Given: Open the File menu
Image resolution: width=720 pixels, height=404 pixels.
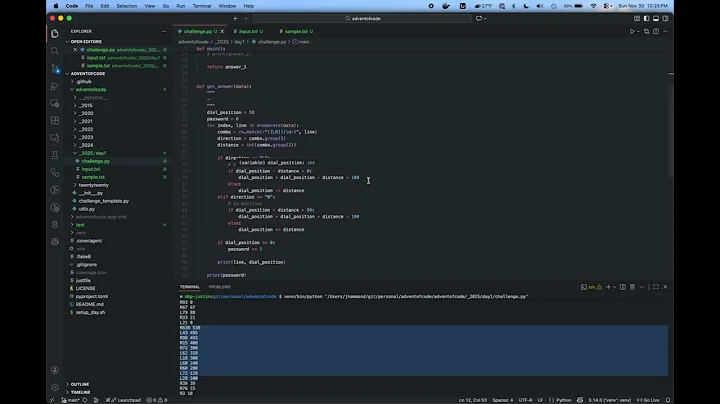Looking at the screenshot, I should 89,6.
